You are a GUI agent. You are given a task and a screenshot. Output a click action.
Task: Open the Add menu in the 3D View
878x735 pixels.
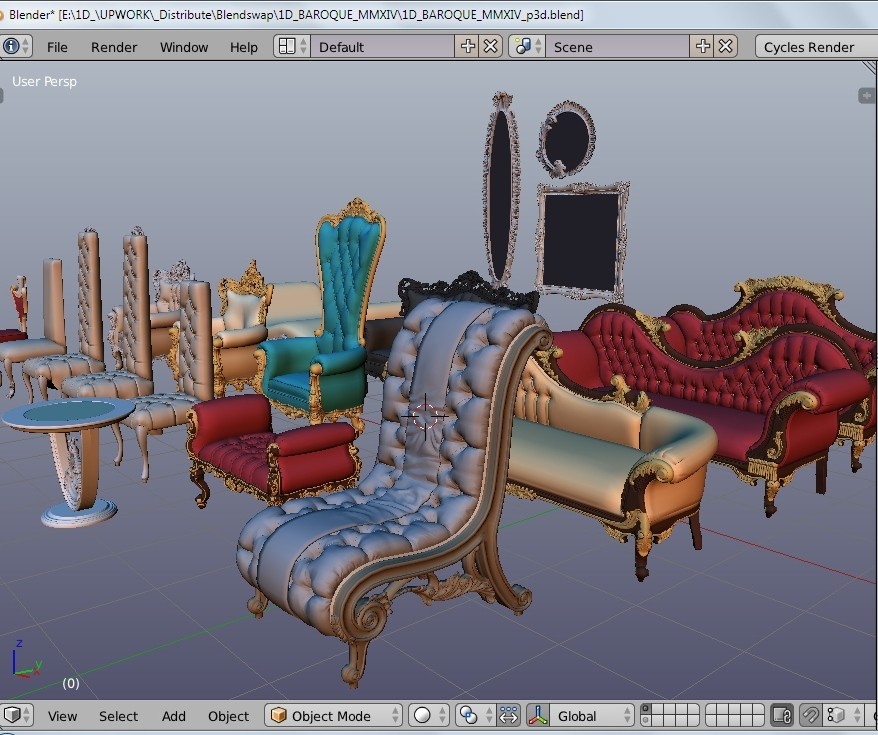[173, 716]
